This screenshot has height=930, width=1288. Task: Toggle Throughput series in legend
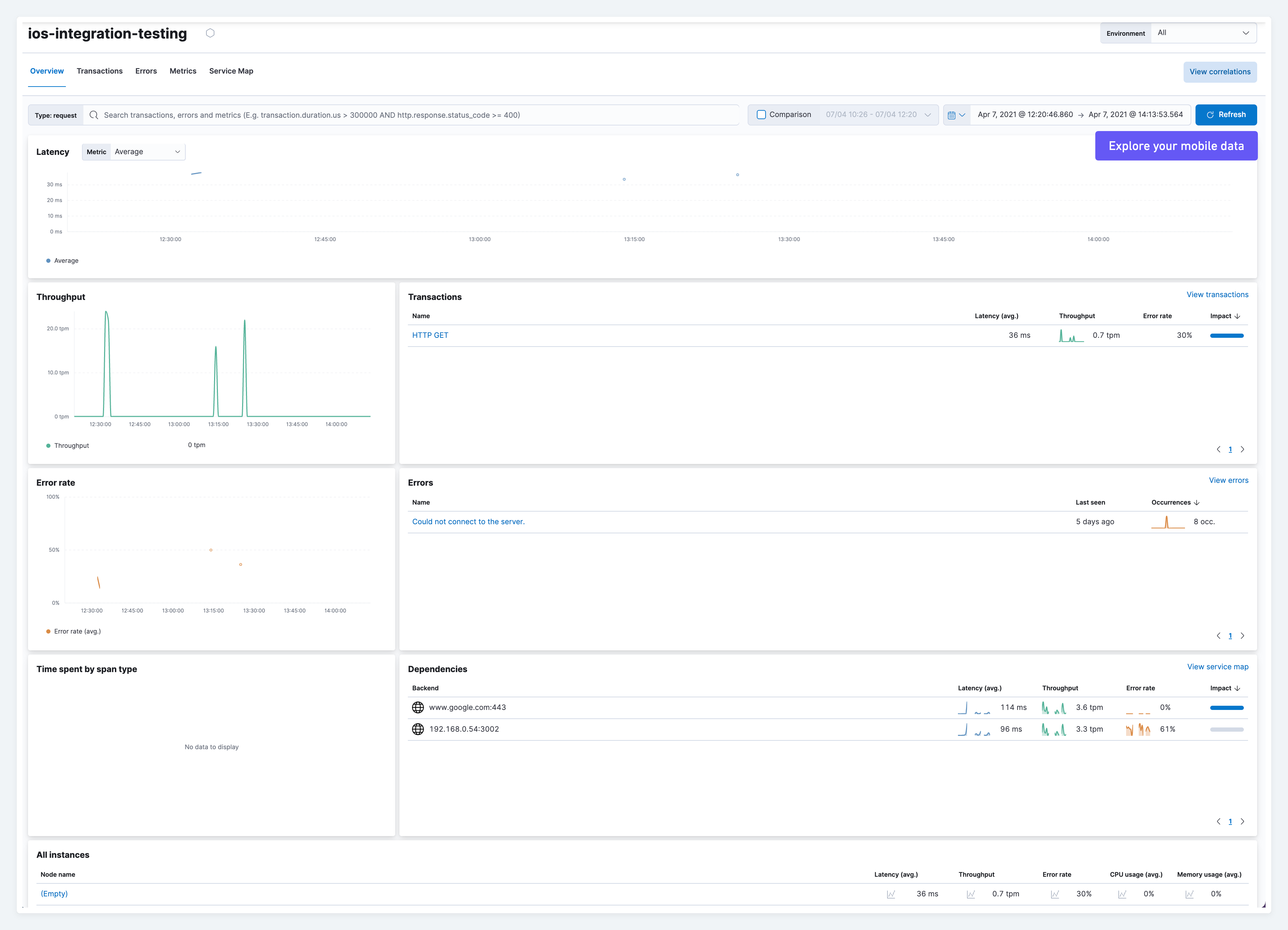pos(71,446)
